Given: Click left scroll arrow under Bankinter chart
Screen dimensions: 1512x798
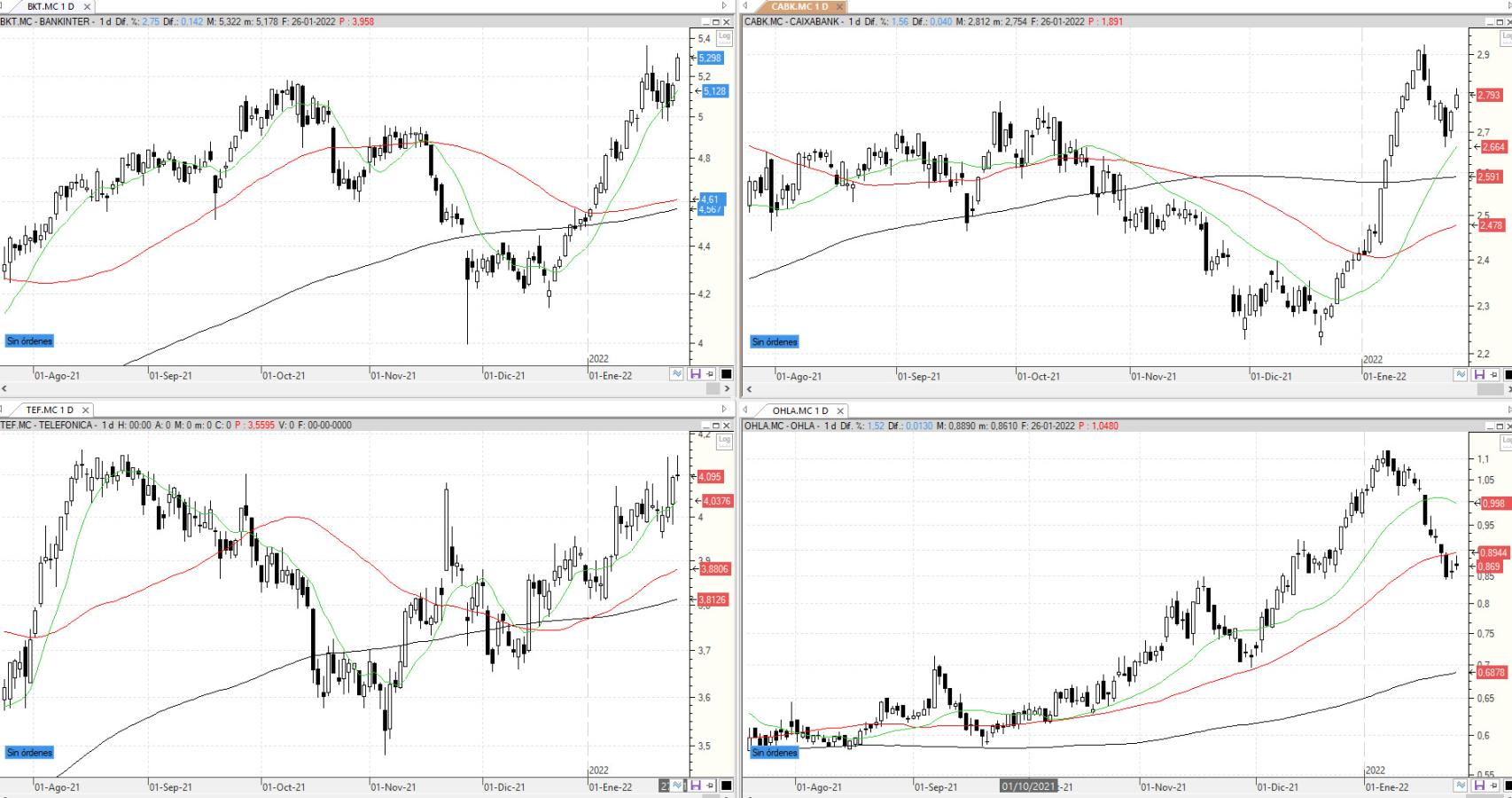Looking at the screenshot, I should pyautogui.click(x=4, y=388).
